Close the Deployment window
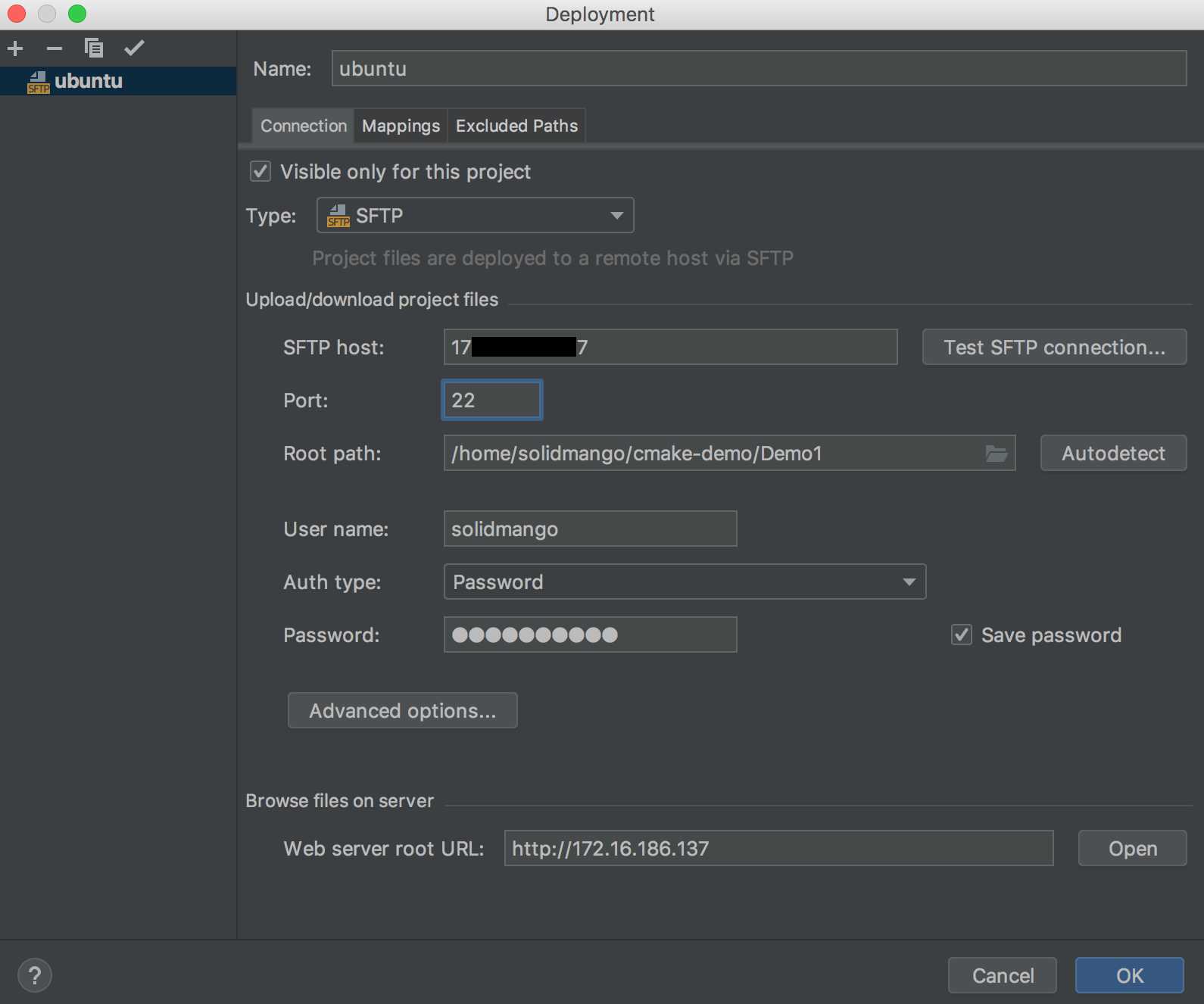This screenshot has width=1204, height=1004. click(x=17, y=14)
